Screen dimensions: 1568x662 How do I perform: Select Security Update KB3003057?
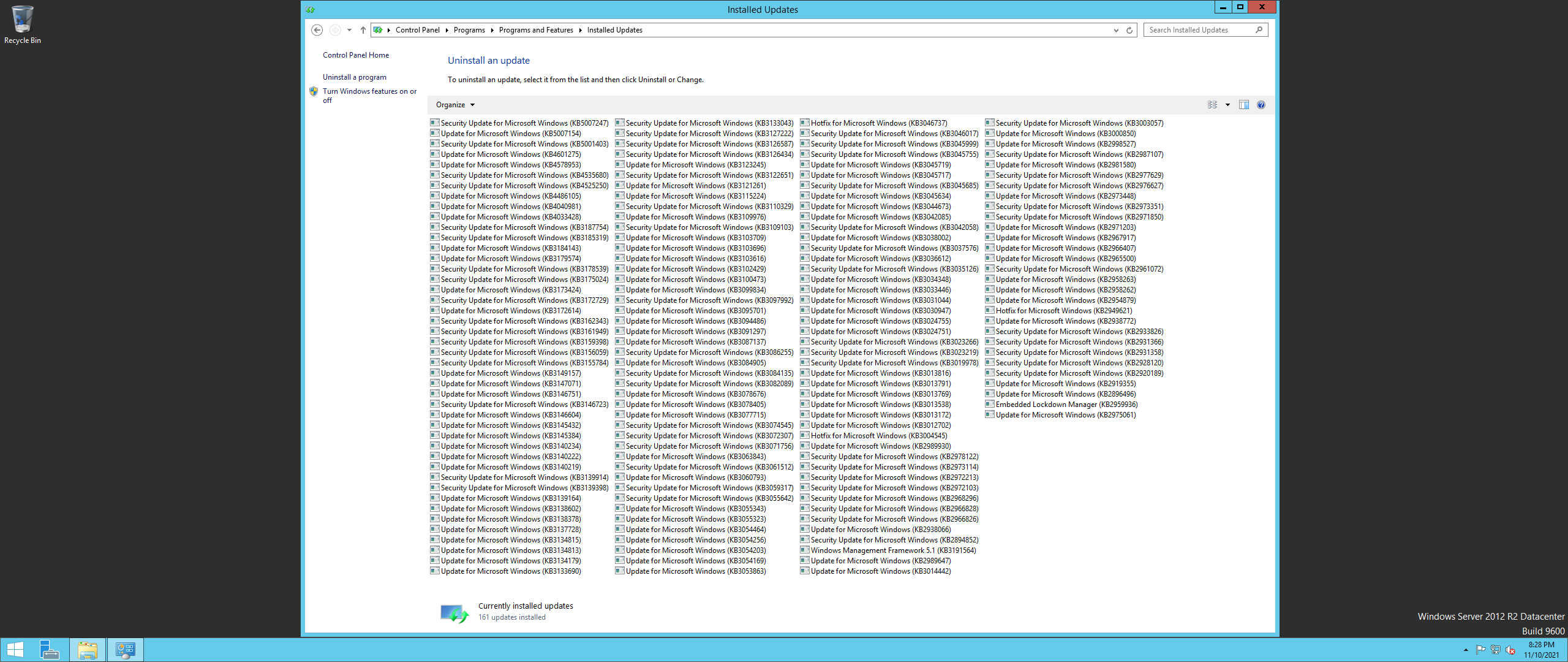[1074, 123]
